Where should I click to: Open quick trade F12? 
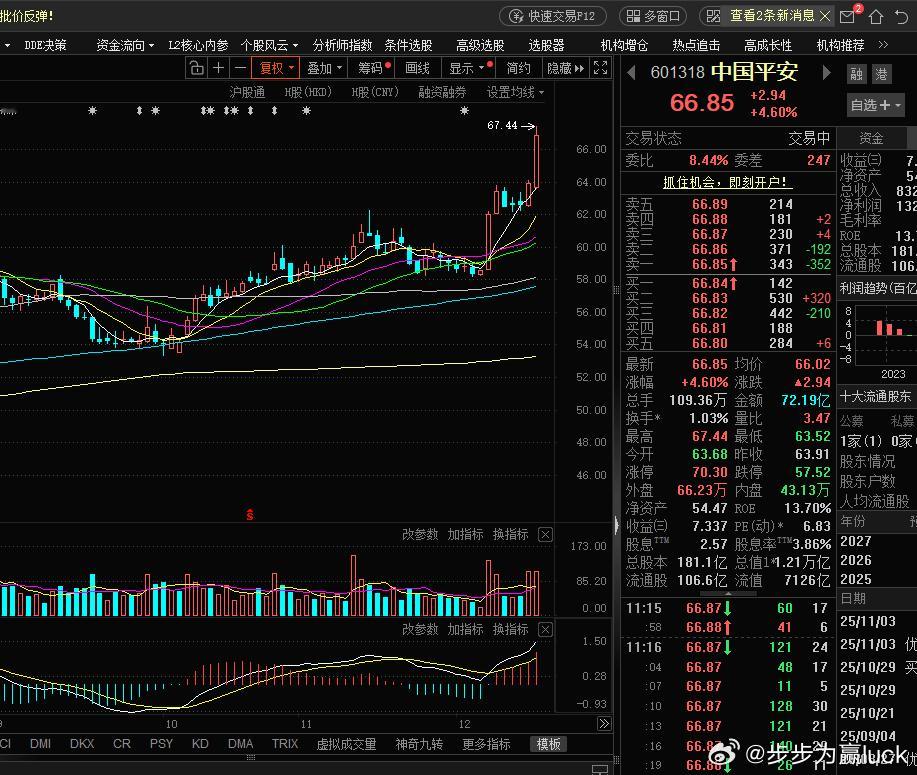point(553,16)
